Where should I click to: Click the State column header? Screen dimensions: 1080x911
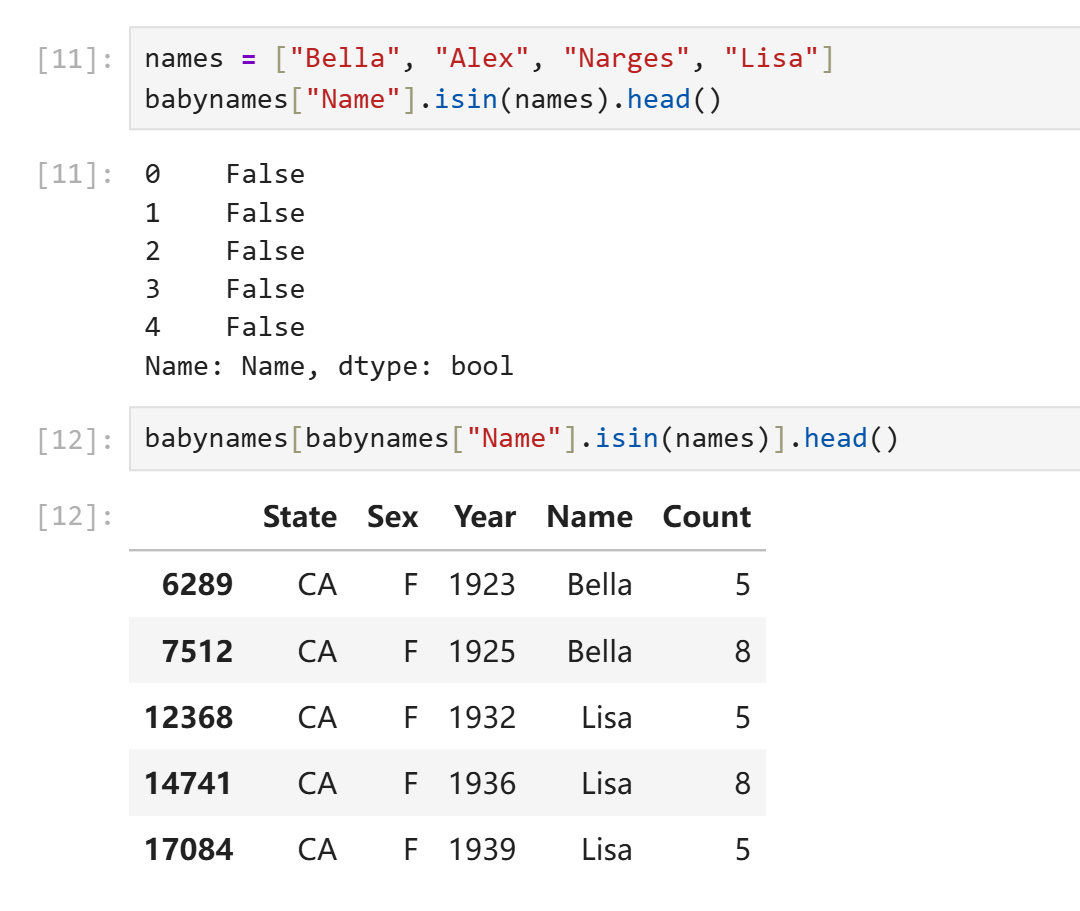[x=299, y=517]
